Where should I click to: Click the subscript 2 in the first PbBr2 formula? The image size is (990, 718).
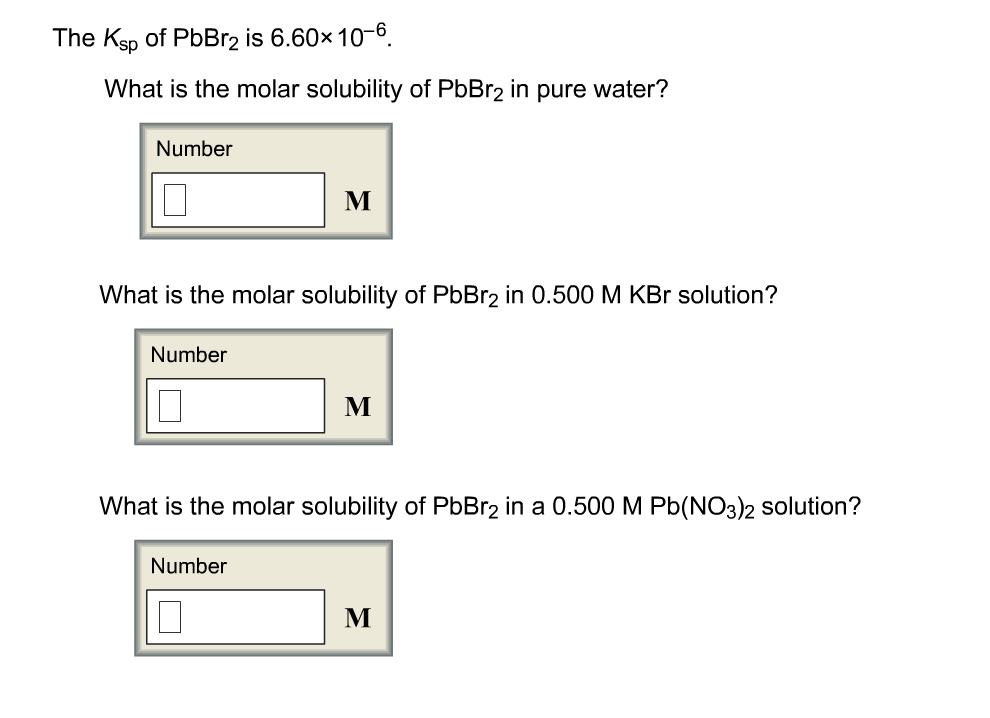[x=233, y=43]
